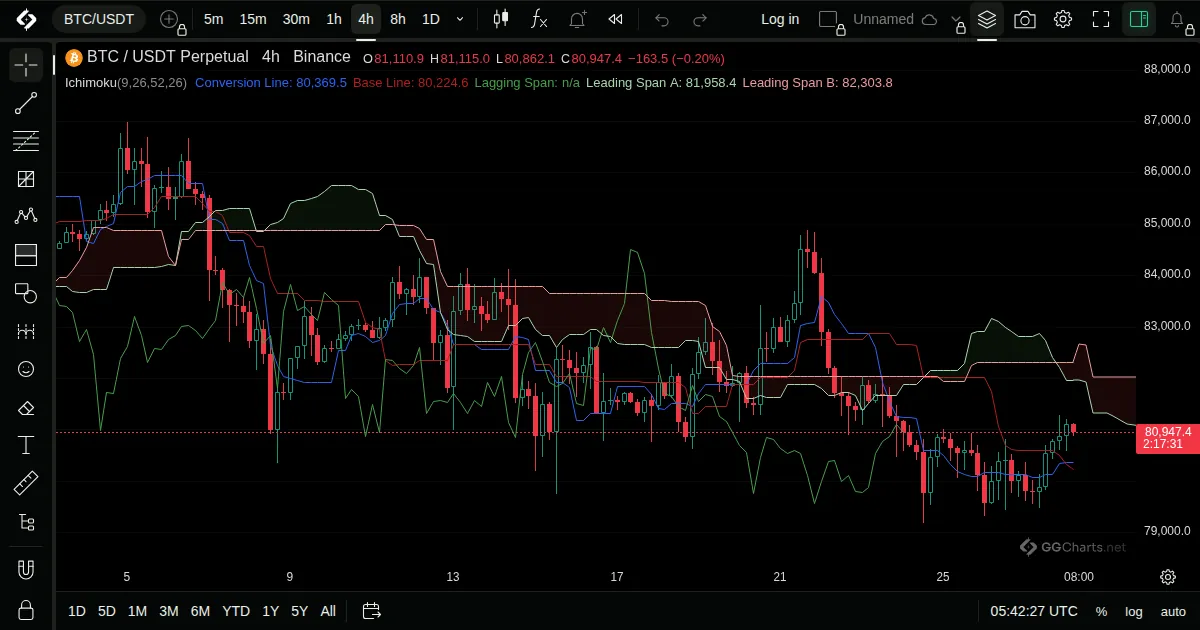Set date range to 3M
This screenshot has width=1200, height=630.
pos(169,611)
